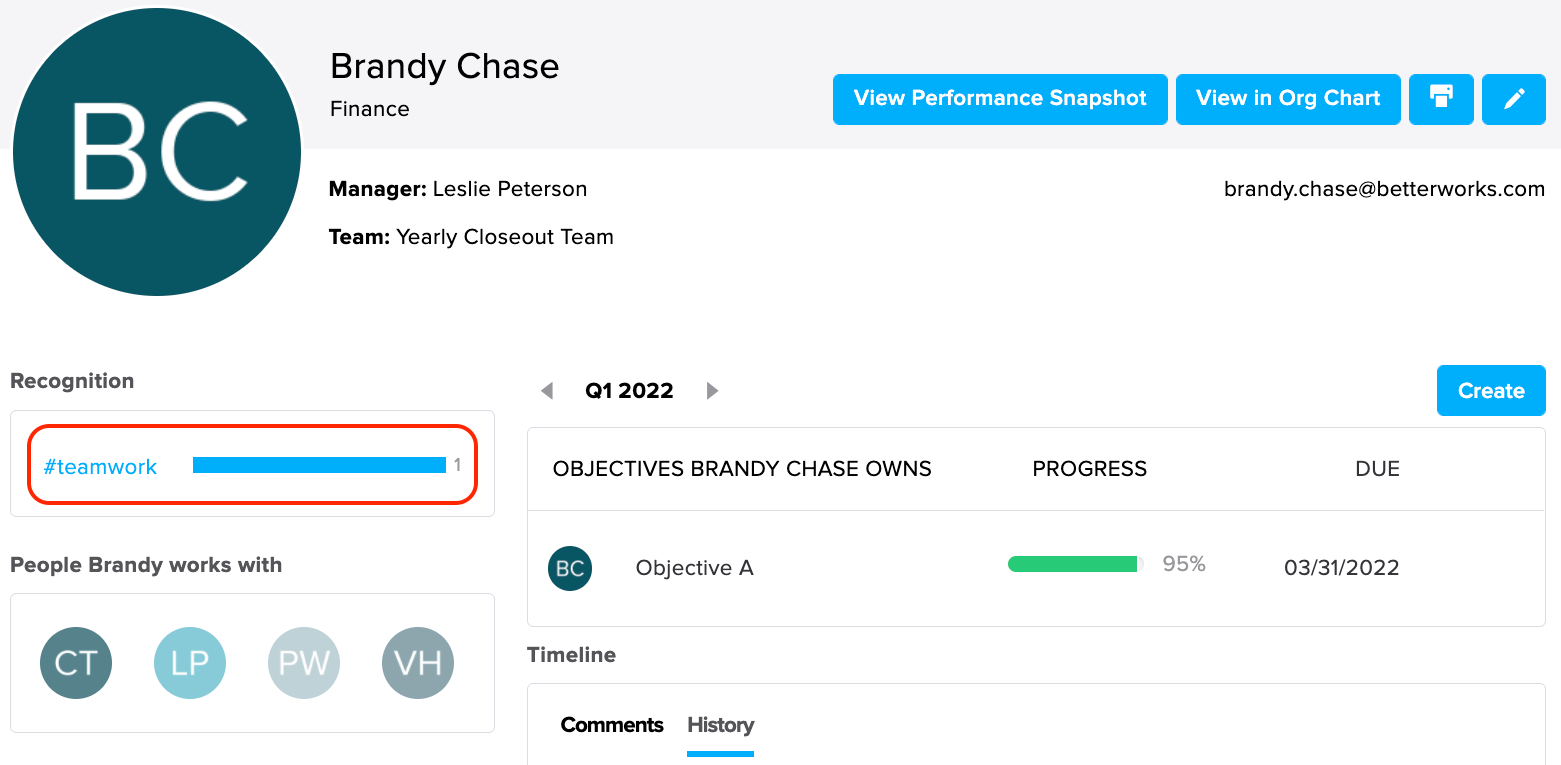The image size is (1561, 765).
Task: Click the Create button
Action: pos(1491,391)
